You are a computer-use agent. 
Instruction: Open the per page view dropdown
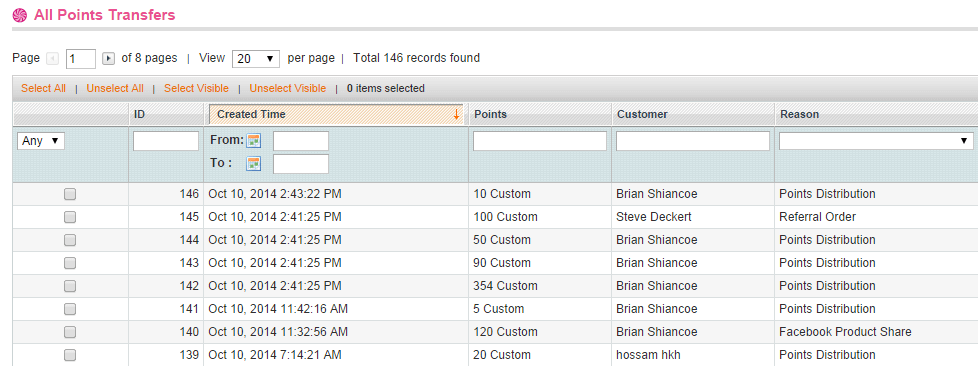click(256, 59)
